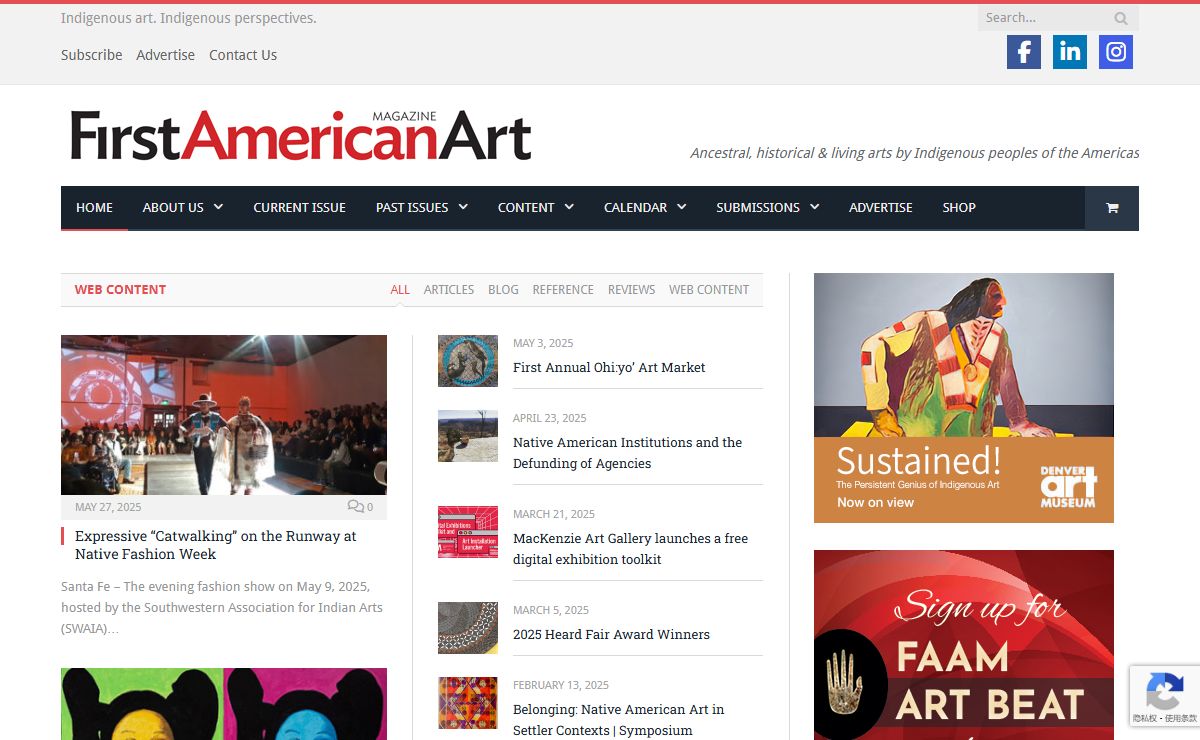Open Native American Institutions and Defunding article

628,453
